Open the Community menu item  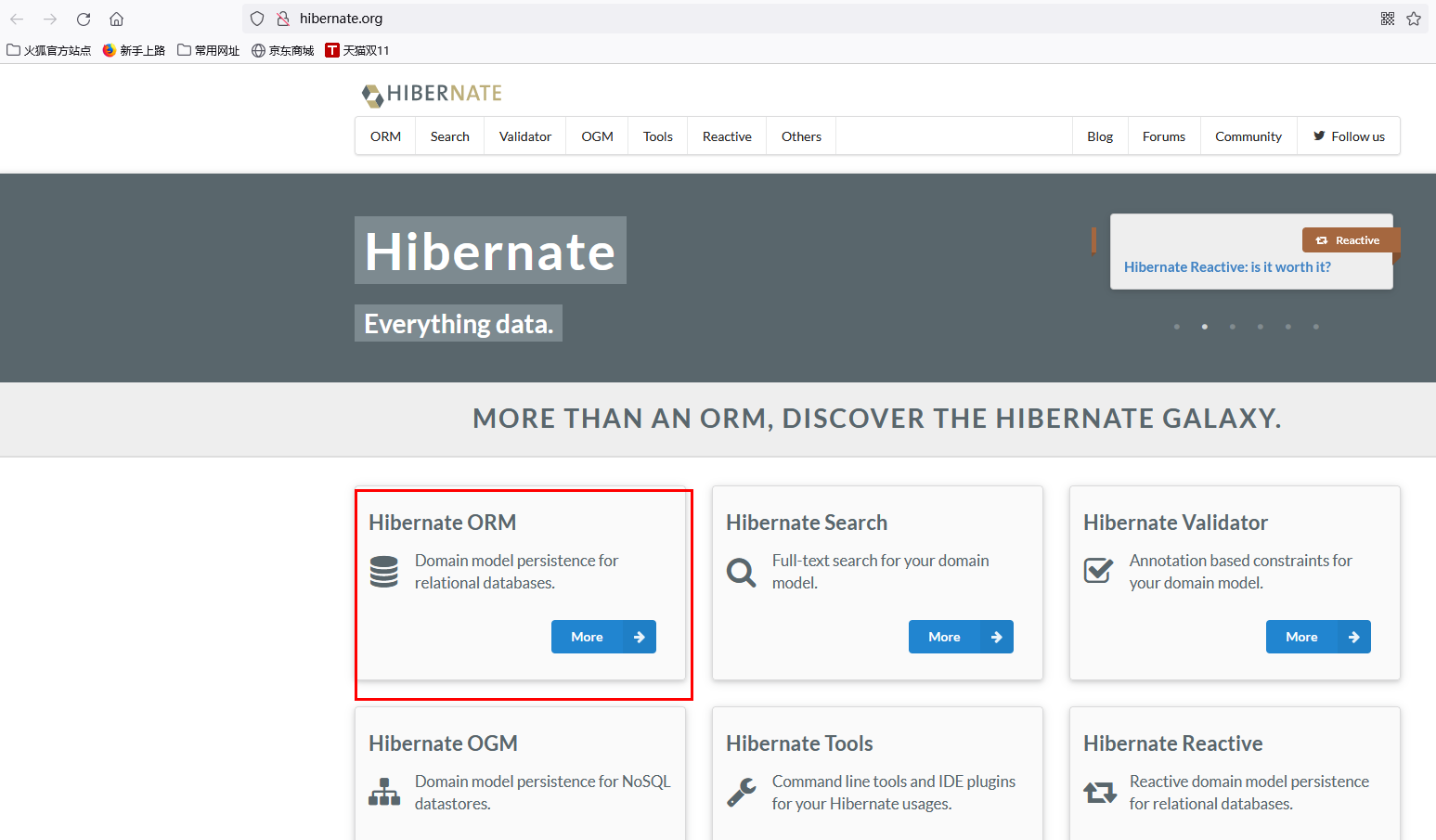coord(1248,136)
